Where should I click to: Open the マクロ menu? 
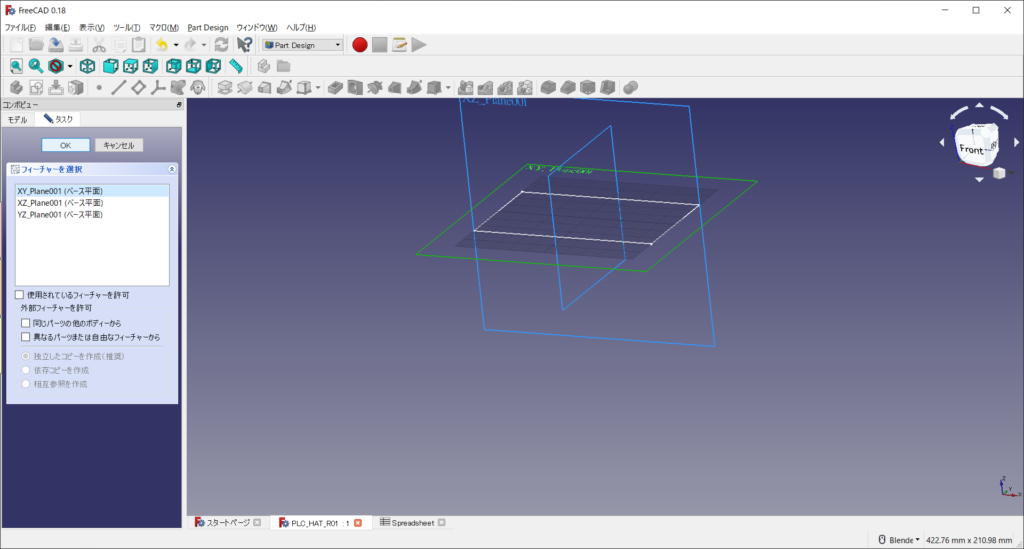[164, 27]
